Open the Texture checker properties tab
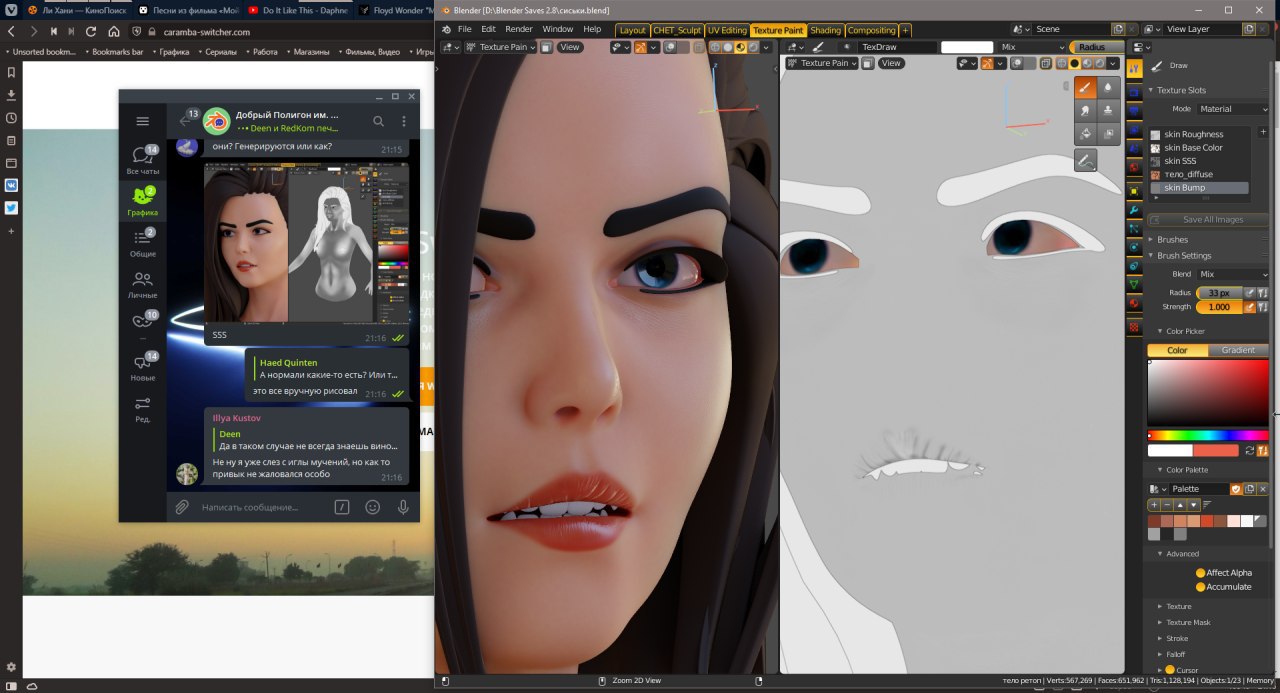 pyautogui.click(x=1134, y=327)
